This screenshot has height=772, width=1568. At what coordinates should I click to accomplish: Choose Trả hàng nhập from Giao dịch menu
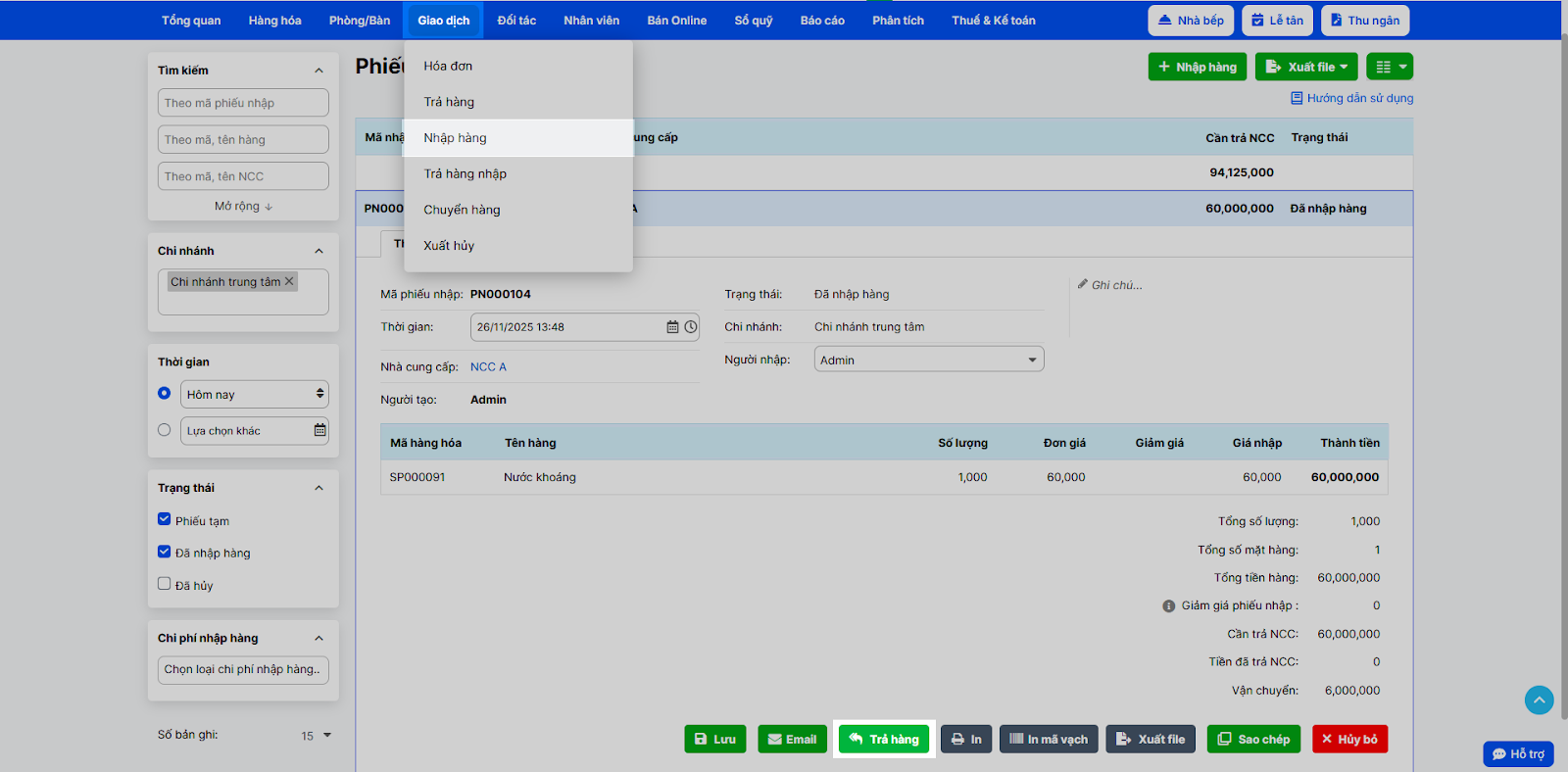[x=518, y=173]
